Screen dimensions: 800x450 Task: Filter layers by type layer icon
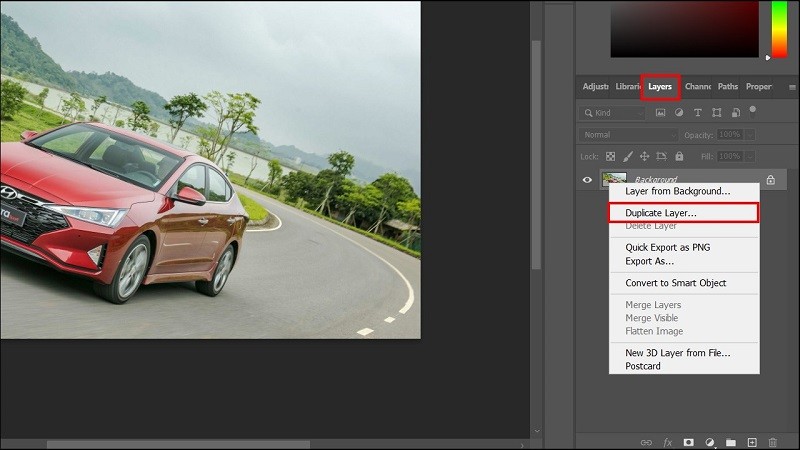click(697, 113)
